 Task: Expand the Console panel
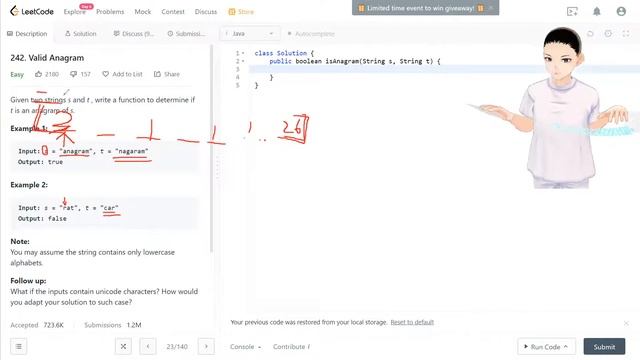245,347
